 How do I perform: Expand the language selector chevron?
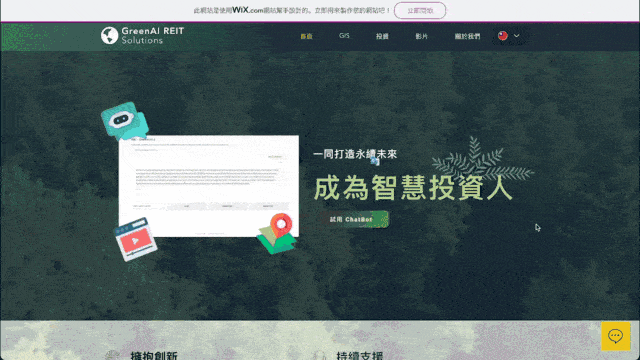(516, 36)
